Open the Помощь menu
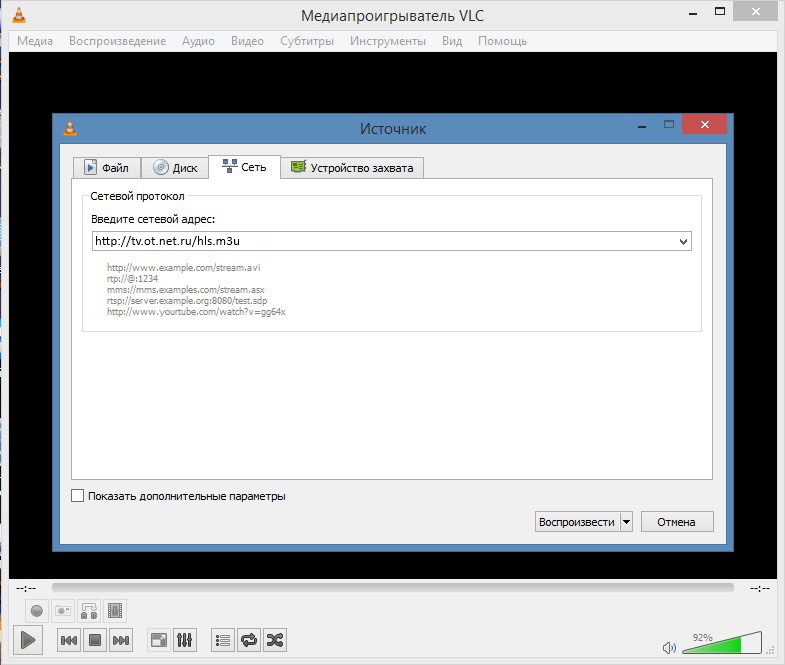785x665 pixels. click(x=502, y=41)
